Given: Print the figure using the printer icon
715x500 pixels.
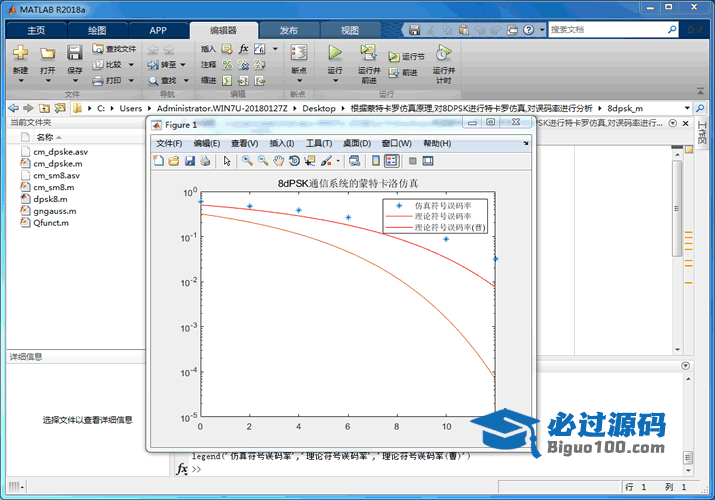Looking at the screenshot, I should pyautogui.click(x=205, y=161).
